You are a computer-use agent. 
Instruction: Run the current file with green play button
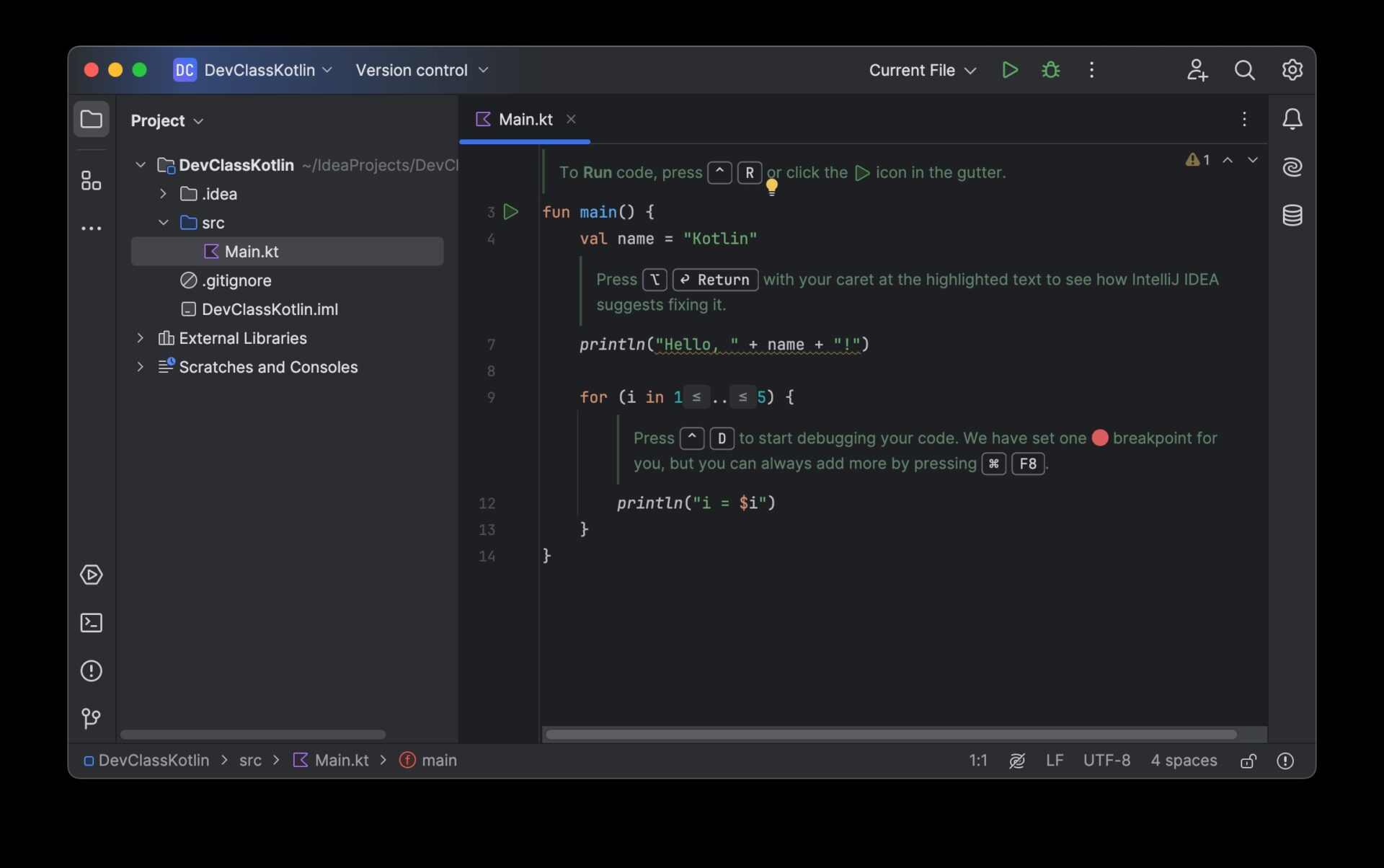(x=1009, y=70)
